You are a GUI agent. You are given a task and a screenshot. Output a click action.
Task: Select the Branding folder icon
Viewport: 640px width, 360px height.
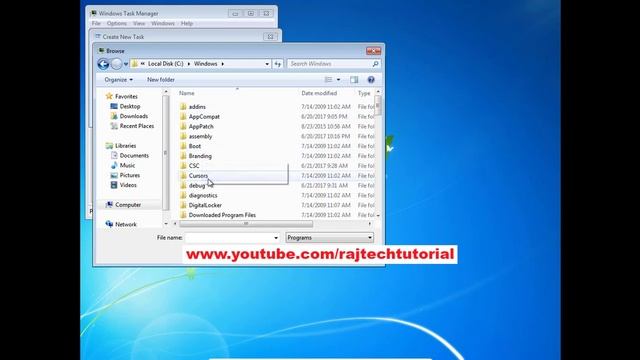[183, 156]
